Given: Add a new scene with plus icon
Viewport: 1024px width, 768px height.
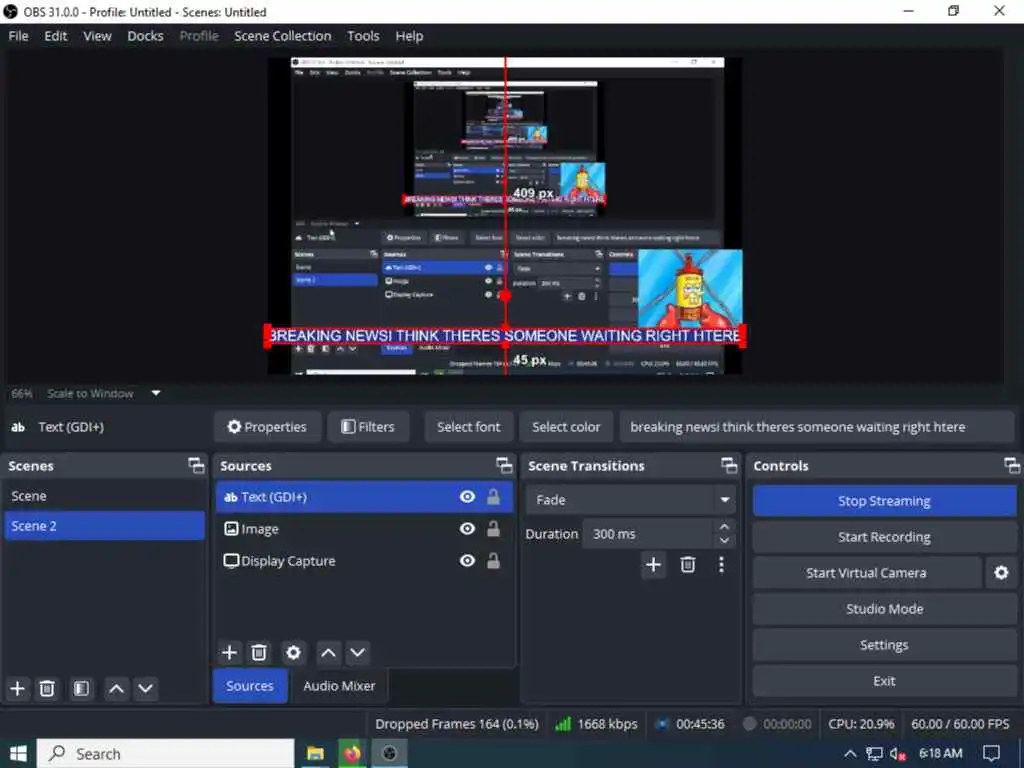Looking at the screenshot, I should (18, 688).
